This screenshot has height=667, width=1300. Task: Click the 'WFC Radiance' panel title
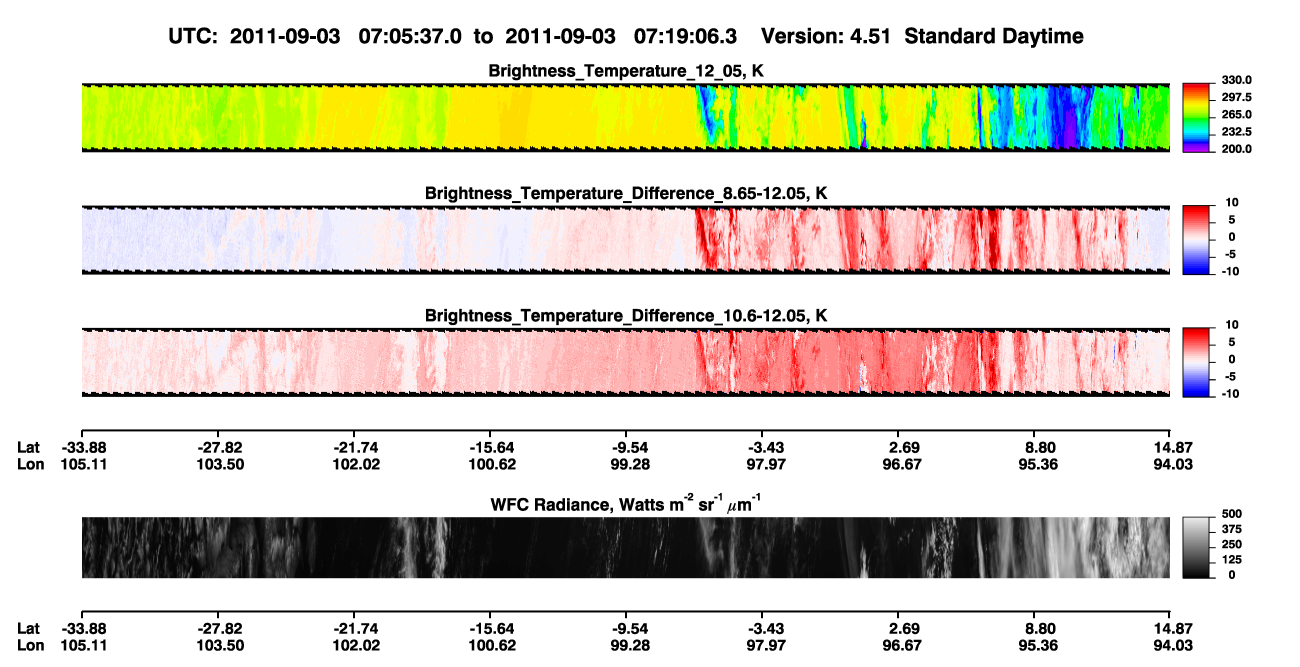(x=626, y=503)
